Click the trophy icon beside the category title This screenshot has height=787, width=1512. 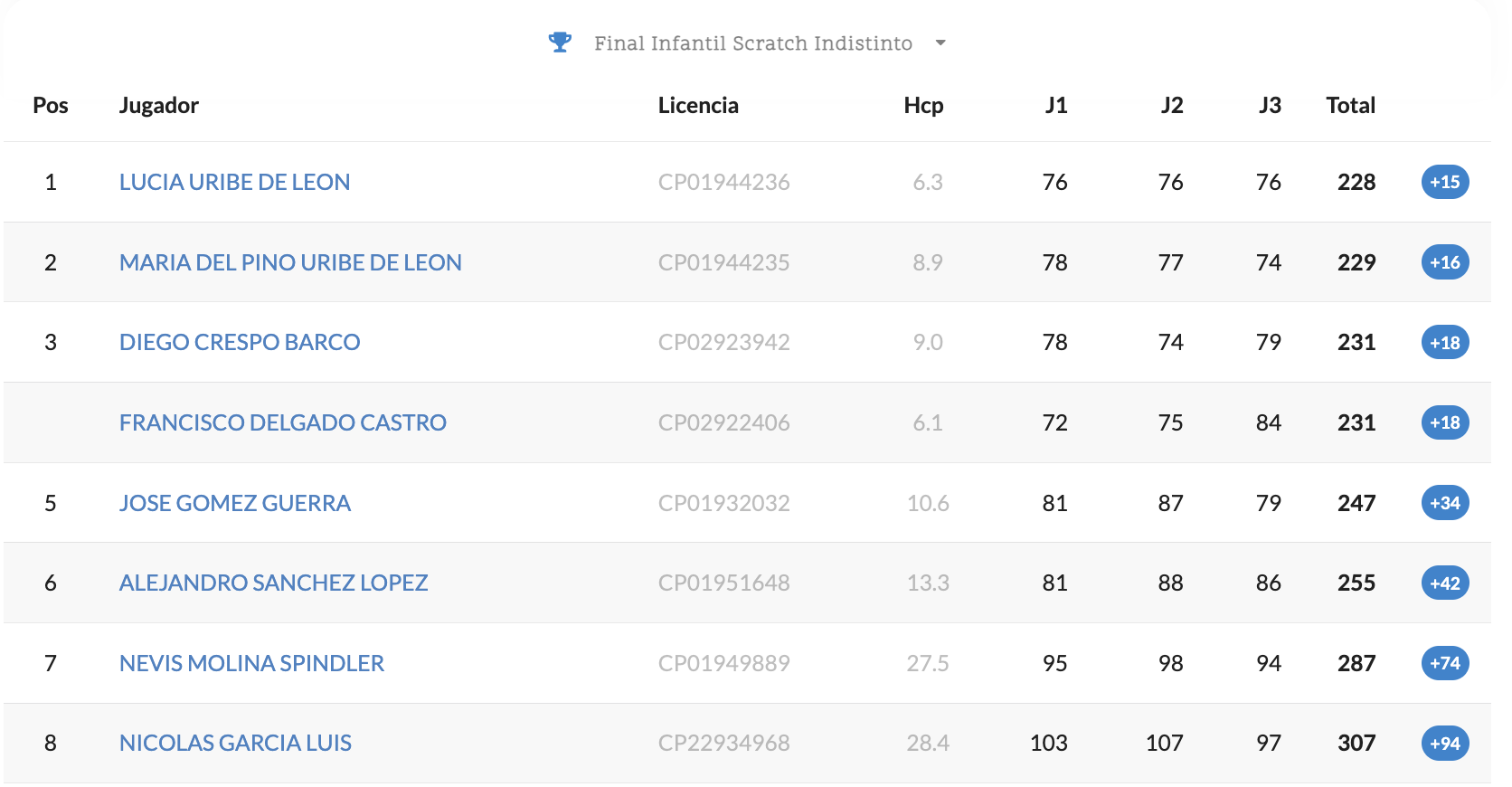(560, 43)
